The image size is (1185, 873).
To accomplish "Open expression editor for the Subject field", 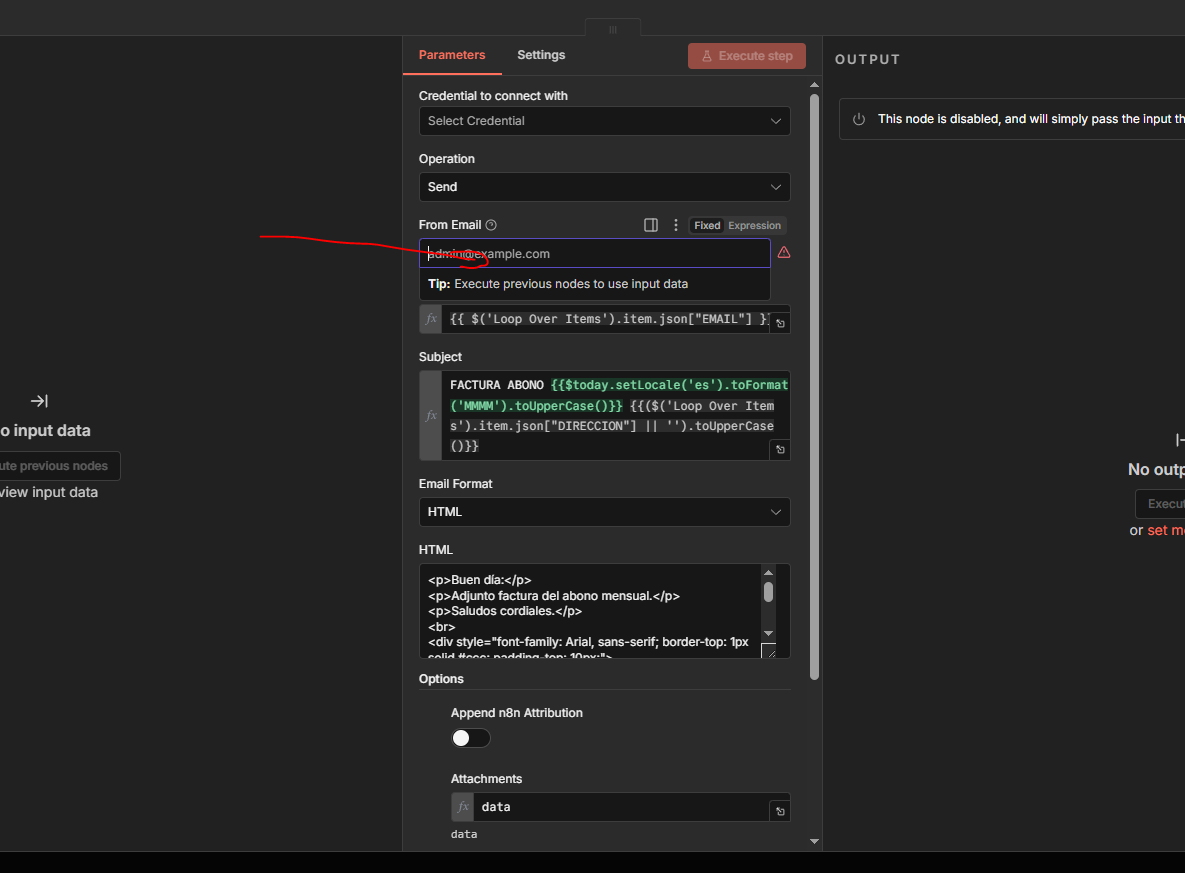I will [x=780, y=450].
